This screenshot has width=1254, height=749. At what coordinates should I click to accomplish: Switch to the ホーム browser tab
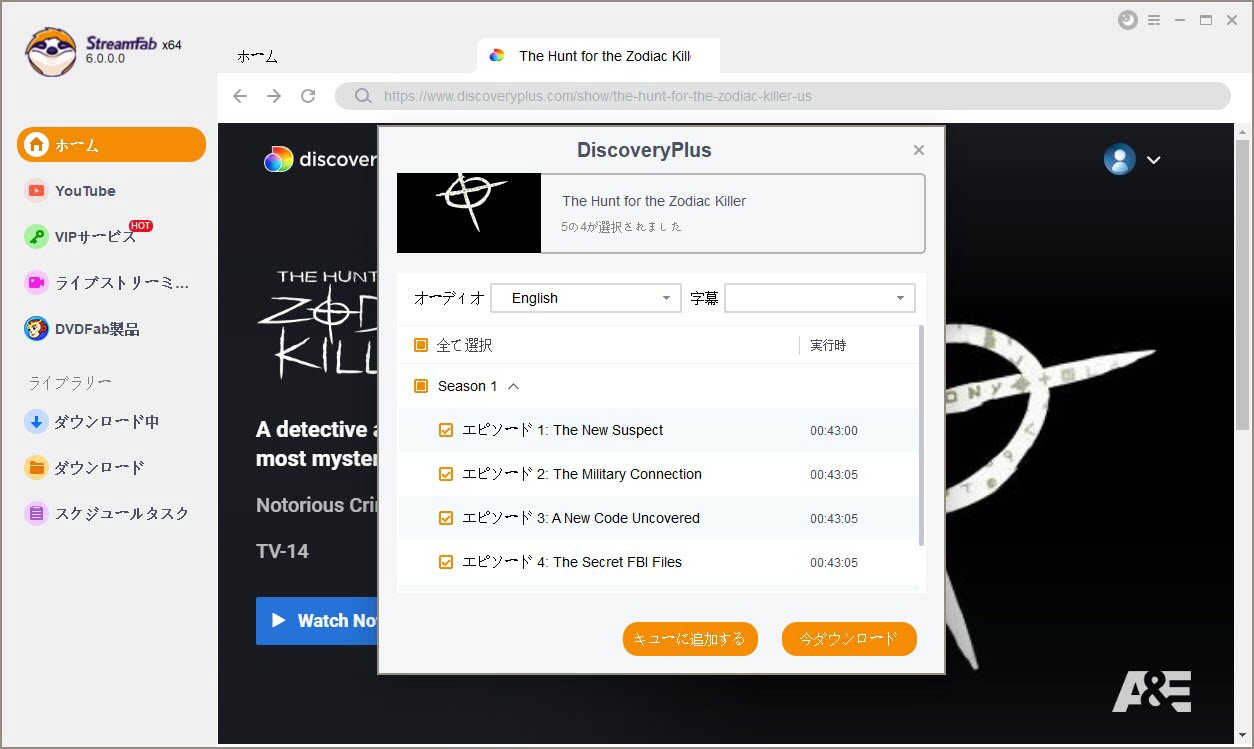pyautogui.click(x=257, y=56)
